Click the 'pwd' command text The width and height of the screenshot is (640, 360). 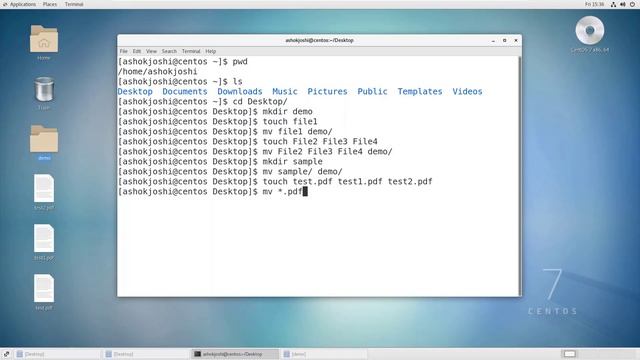coord(240,62)
